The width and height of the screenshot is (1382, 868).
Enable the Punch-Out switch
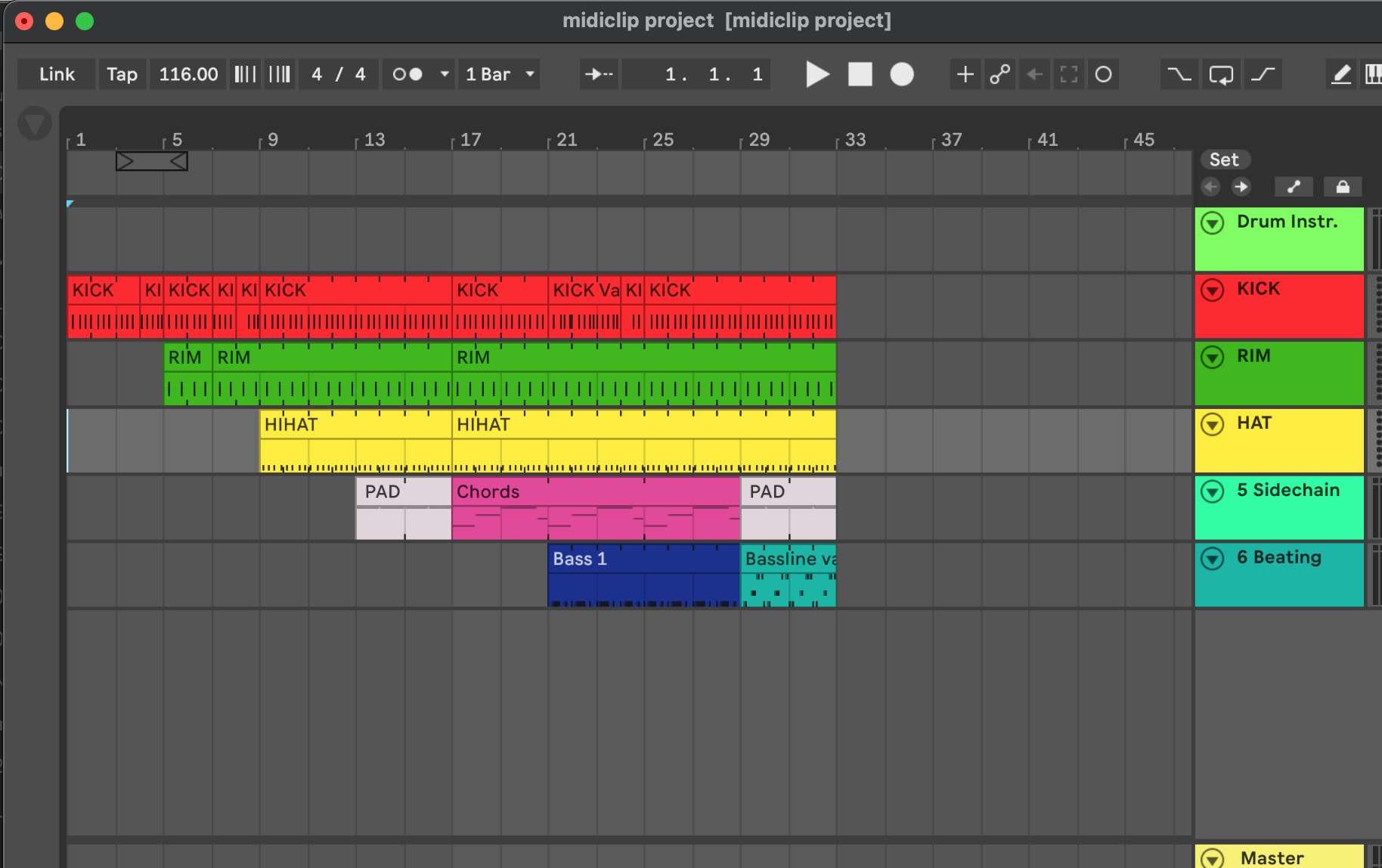point(1263,74)
